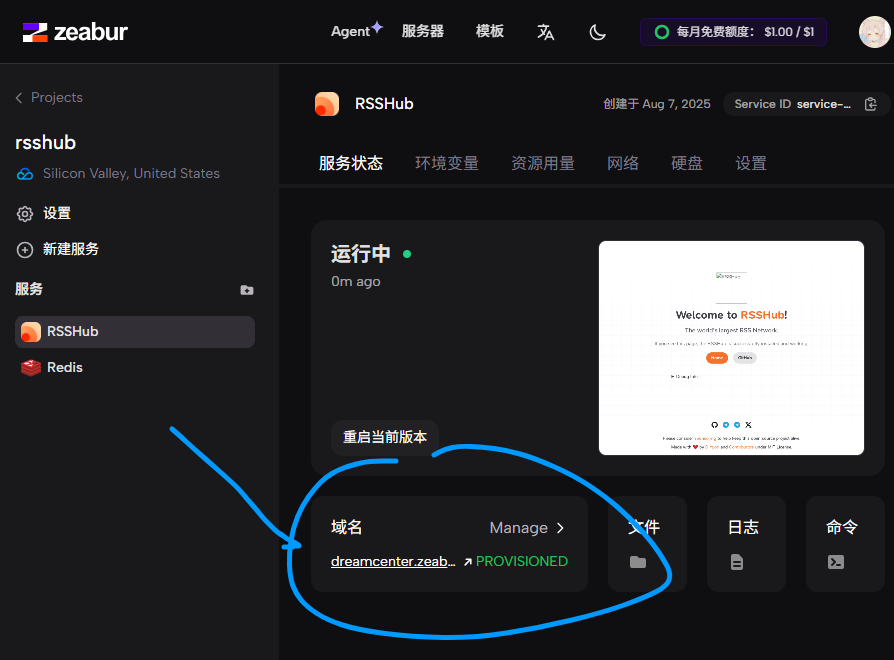Toggle dark mode moon icon
The image size is (894, 660).
pyautogui.click(x=598, y=32)
